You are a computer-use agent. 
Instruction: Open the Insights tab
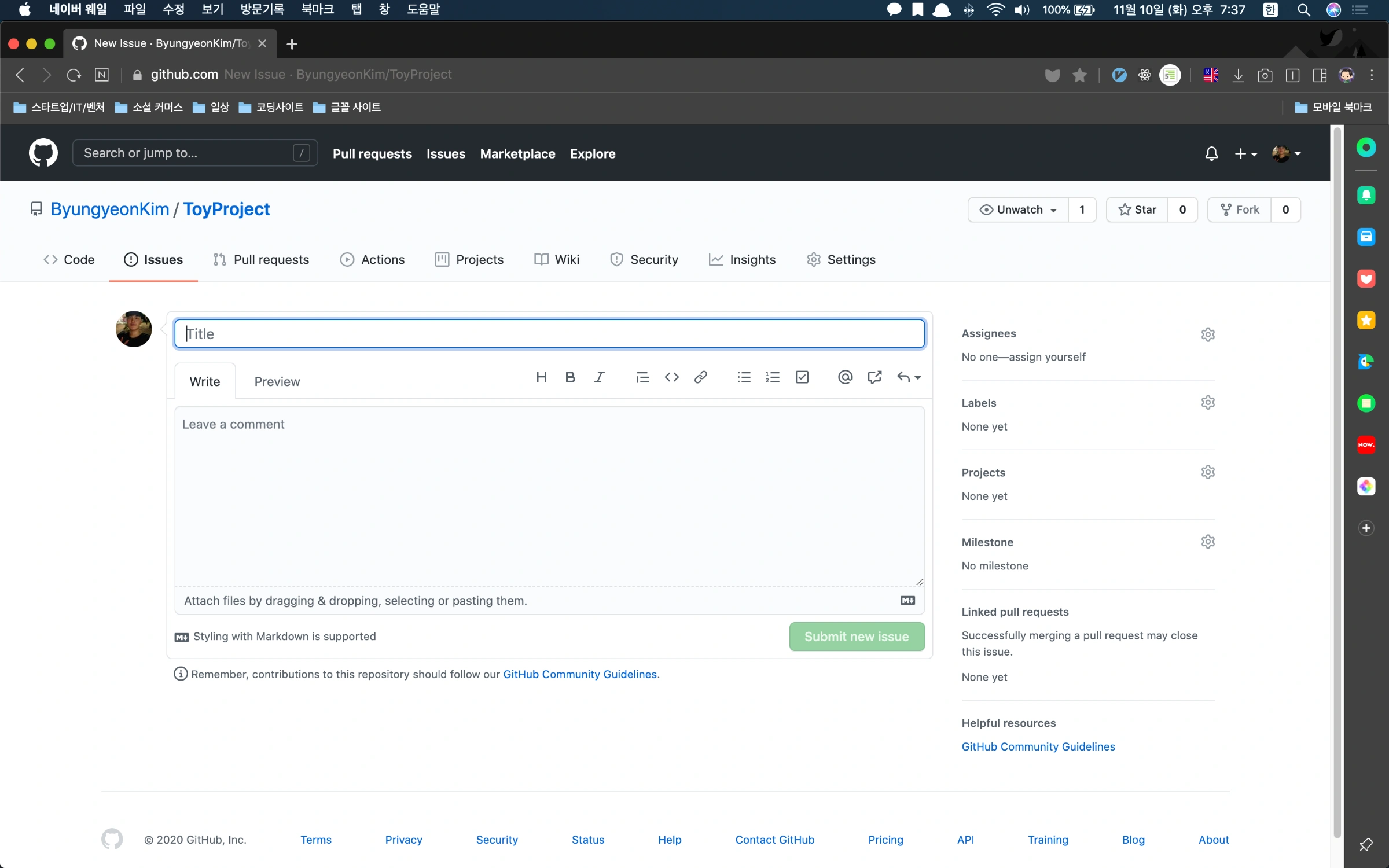point(742,259)
